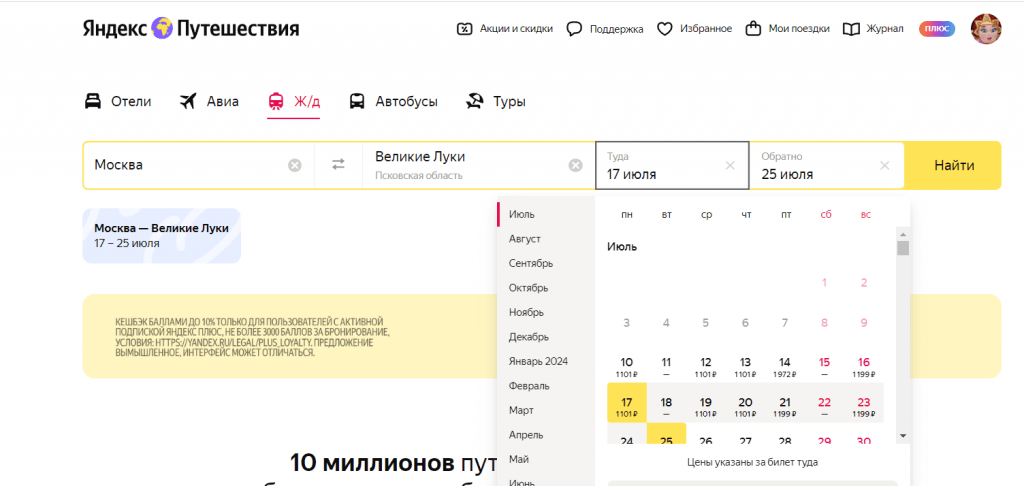Viewport: 1024px width, 486px height.
Task: Click the Авиа airplane icon
Action: (x=188, y=101)
